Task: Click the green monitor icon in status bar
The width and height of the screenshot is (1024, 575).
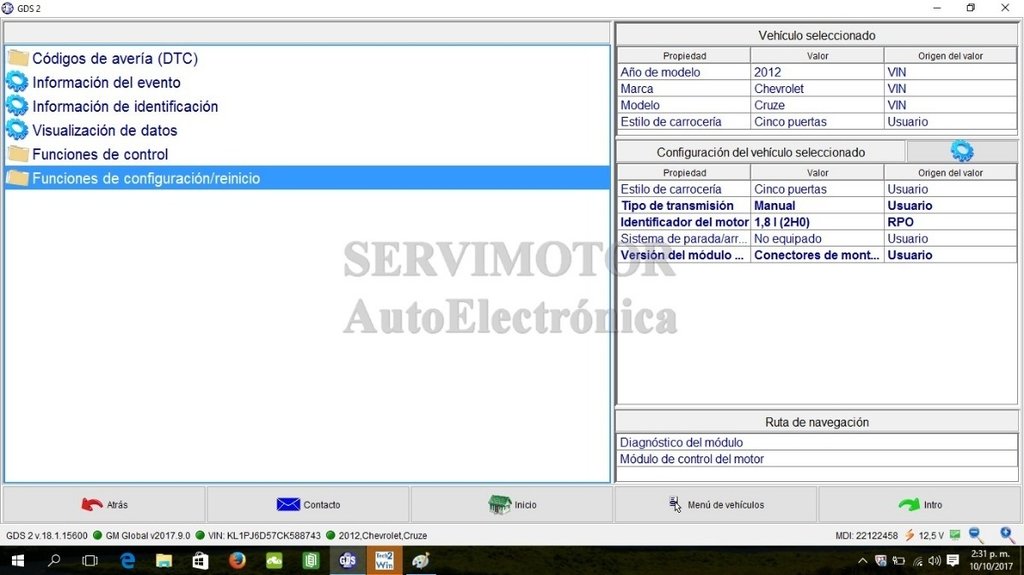Action: tap(955, 535)
